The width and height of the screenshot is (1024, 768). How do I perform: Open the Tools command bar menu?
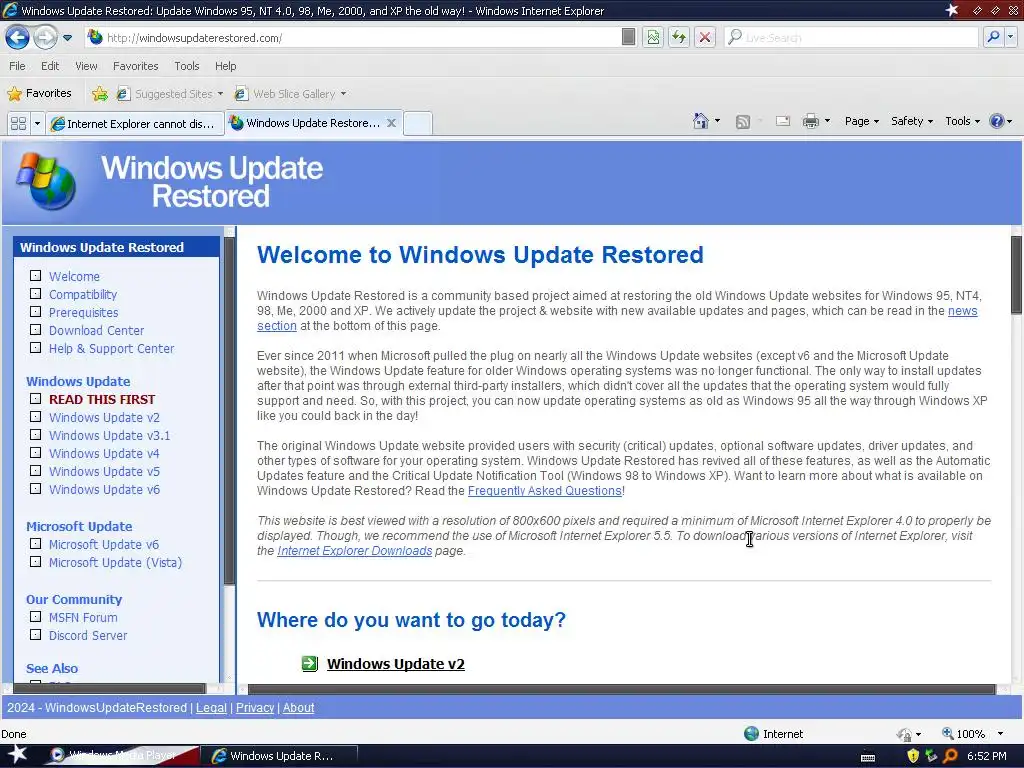point(963,121)
